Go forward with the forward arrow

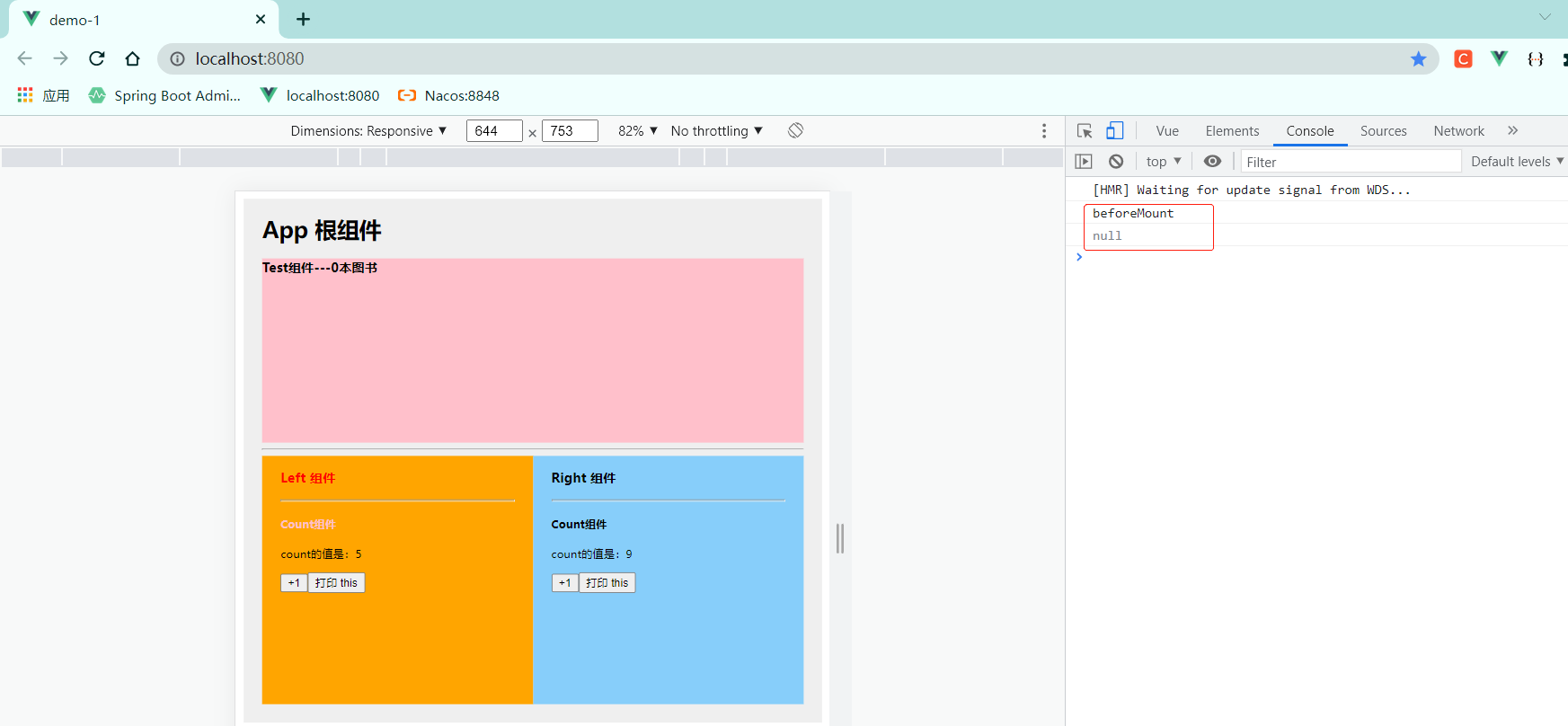[60, 58]
